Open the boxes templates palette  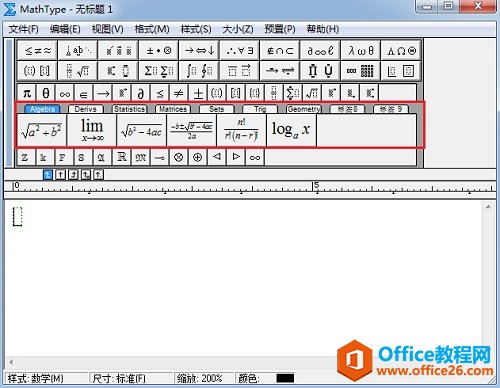click(x=401, y=71)
